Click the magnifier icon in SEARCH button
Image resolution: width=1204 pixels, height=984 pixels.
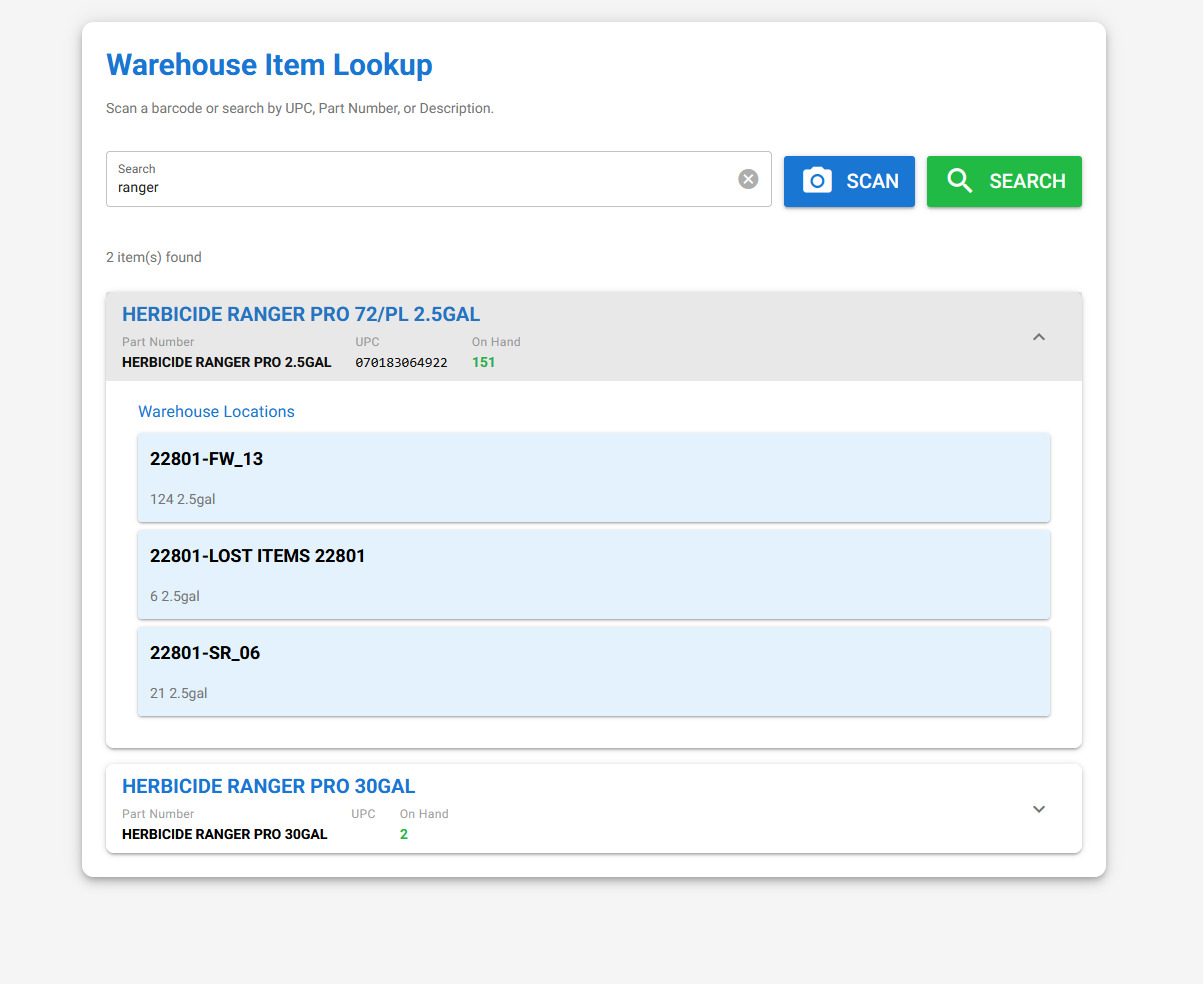click(x=960, y=181)
